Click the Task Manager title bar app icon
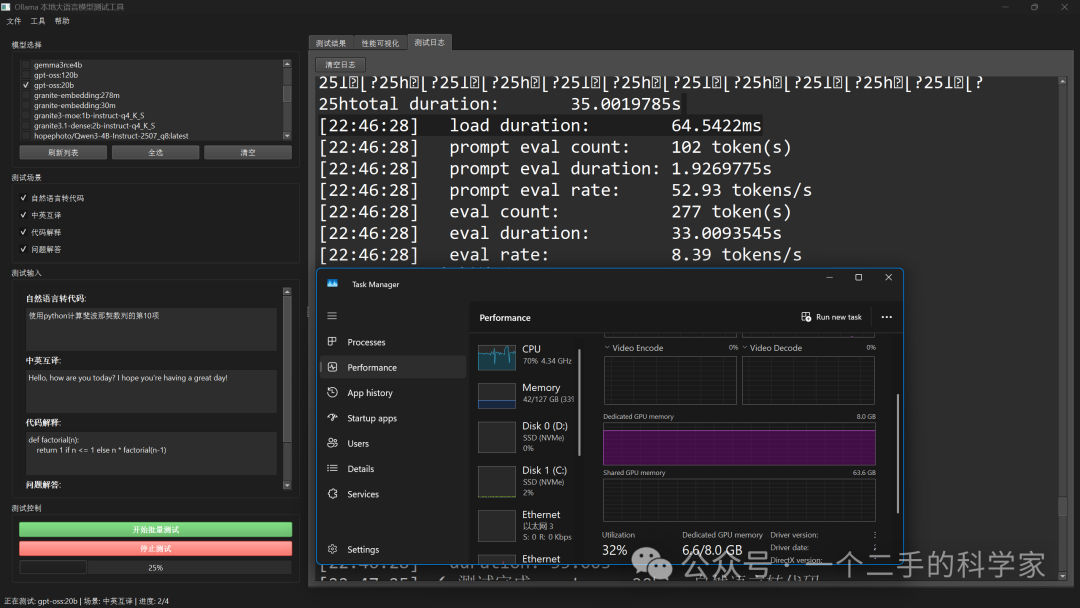Viewport: 1080px width, 608px height. pos(333,284)
